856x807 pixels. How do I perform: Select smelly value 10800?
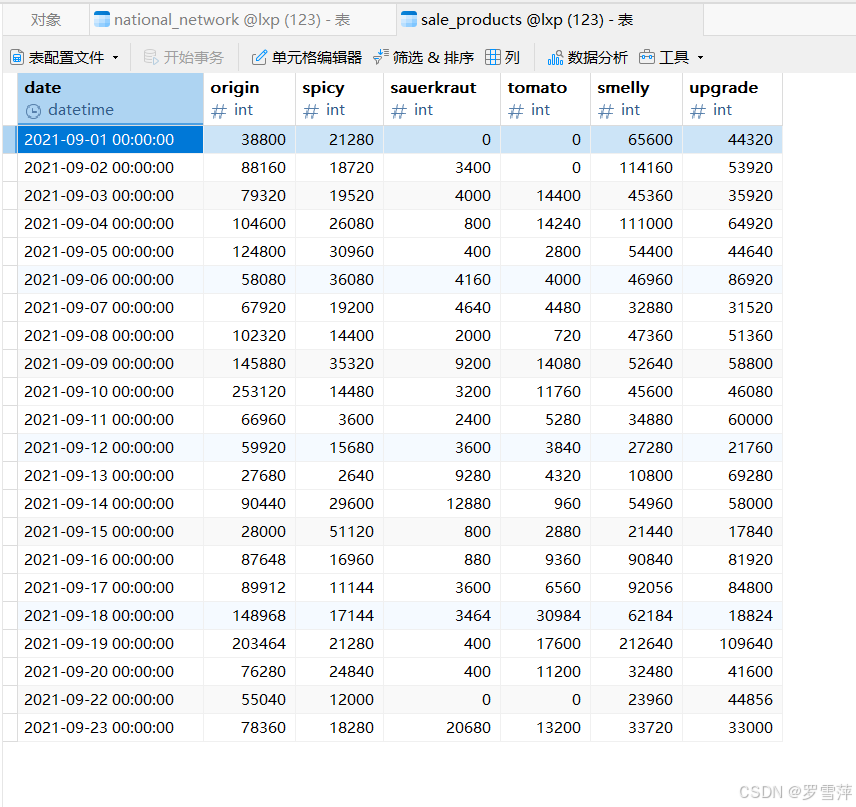pyautogui.click(x=636, y=475)
